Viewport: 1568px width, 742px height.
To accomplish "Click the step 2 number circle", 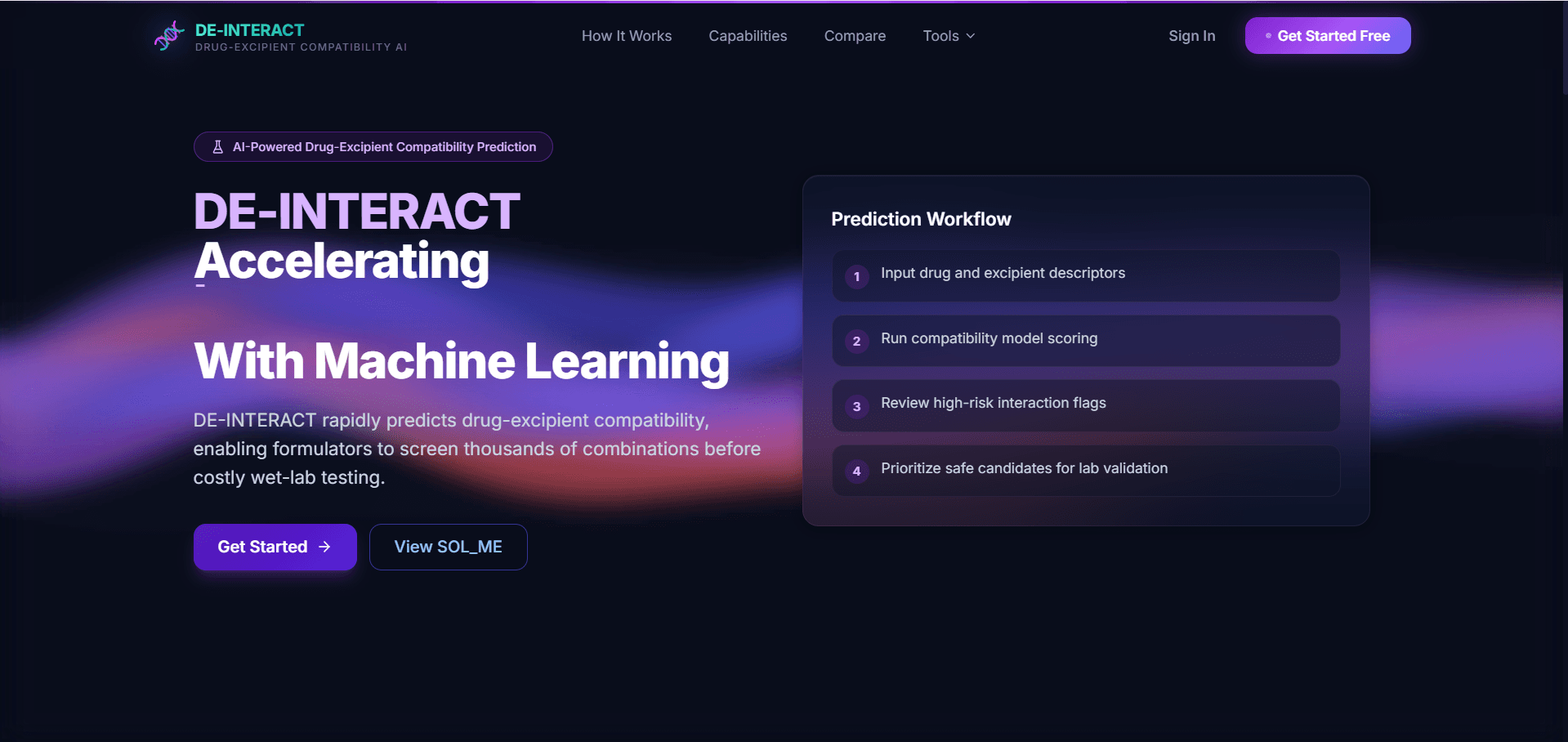I will click(856, 342).
